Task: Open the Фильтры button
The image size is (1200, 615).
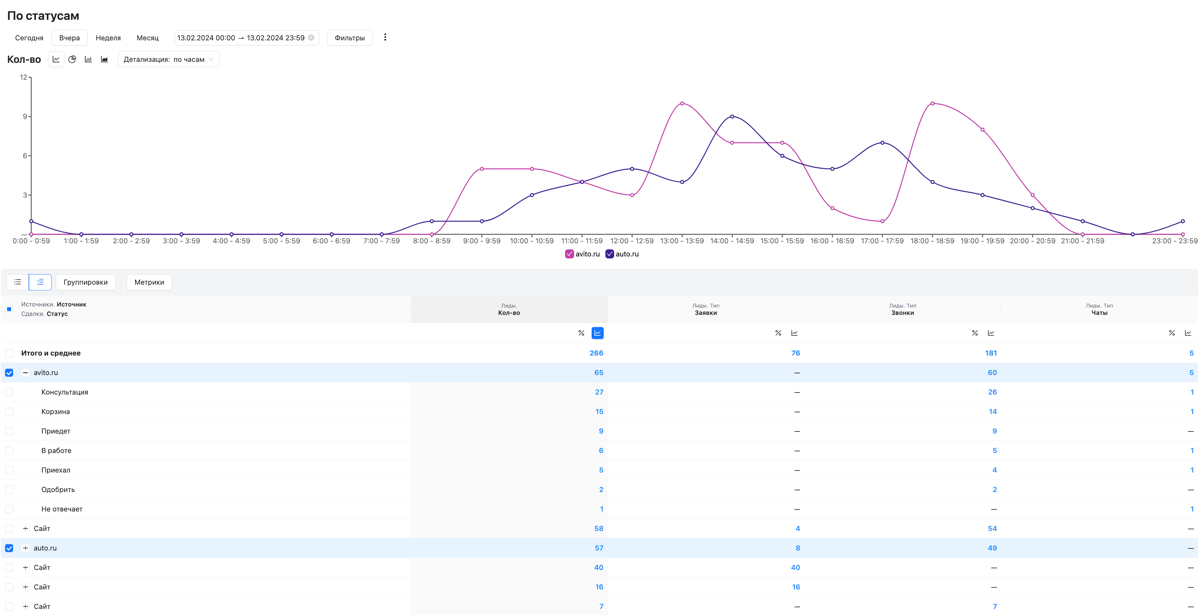Action: (x=349, y=38)
